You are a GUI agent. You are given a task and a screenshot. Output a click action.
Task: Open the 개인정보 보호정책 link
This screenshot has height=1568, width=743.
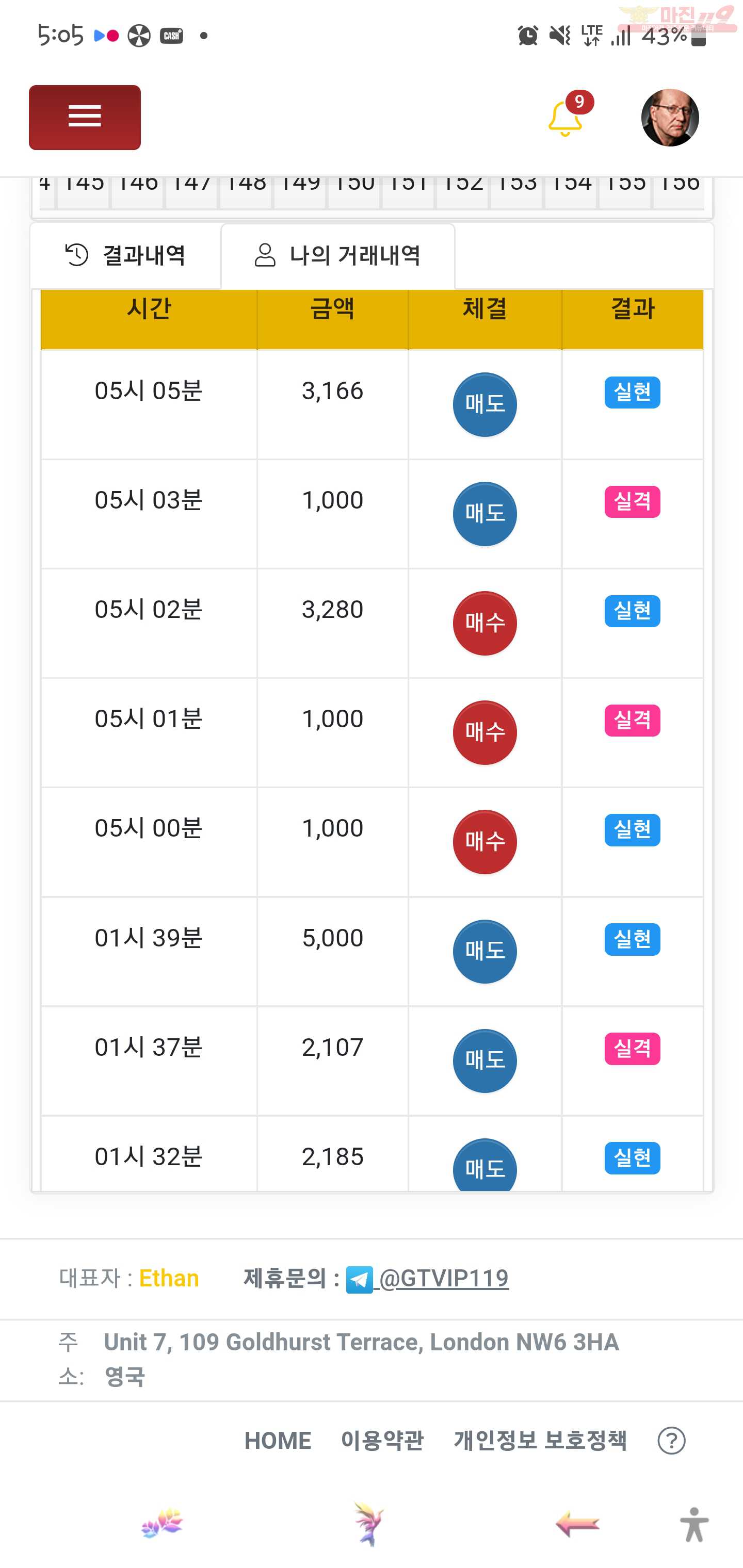[x=540, y=1441]
